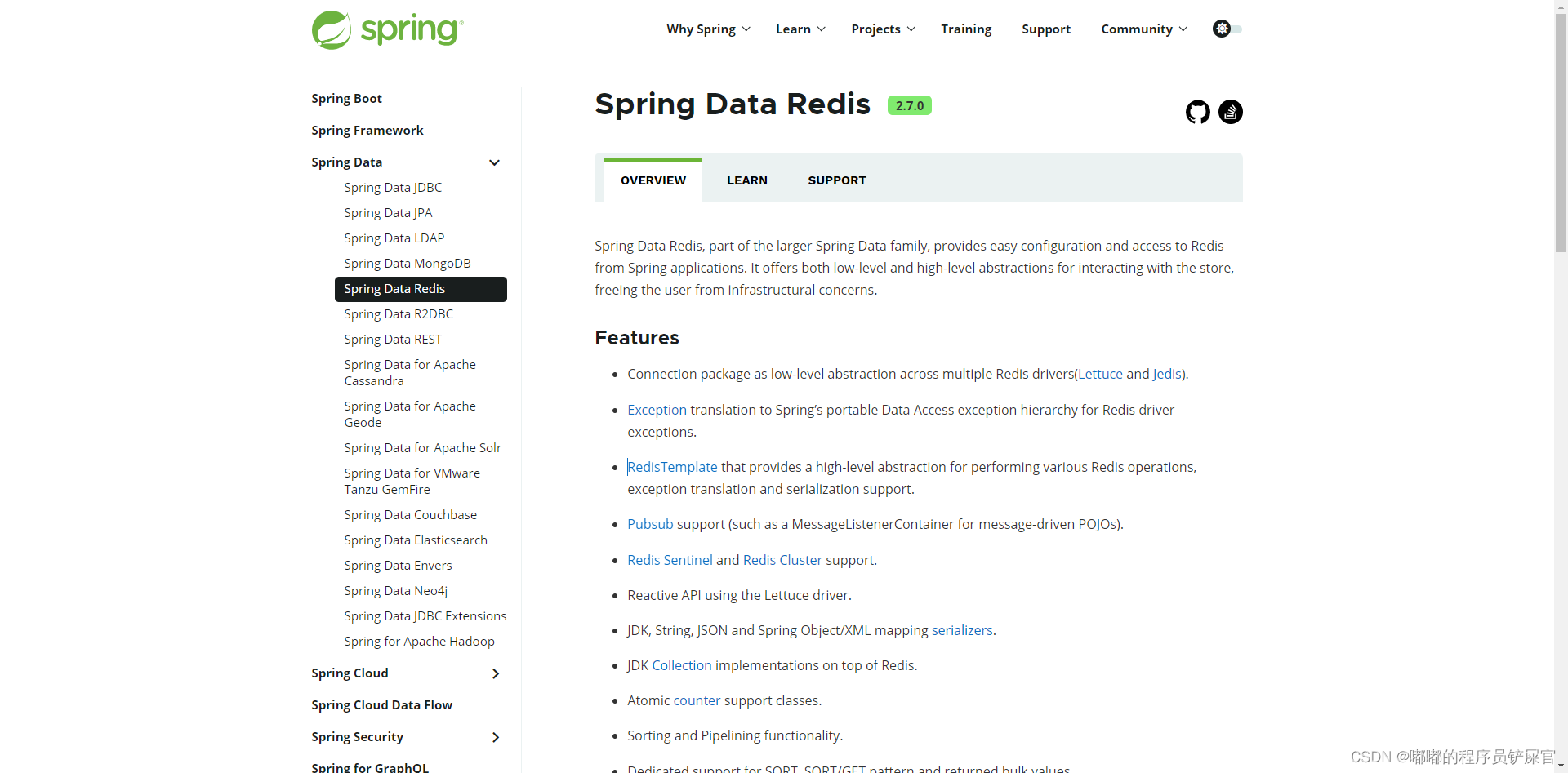
Task: Open the Exception translation link
Action: [x=657, y=410]
